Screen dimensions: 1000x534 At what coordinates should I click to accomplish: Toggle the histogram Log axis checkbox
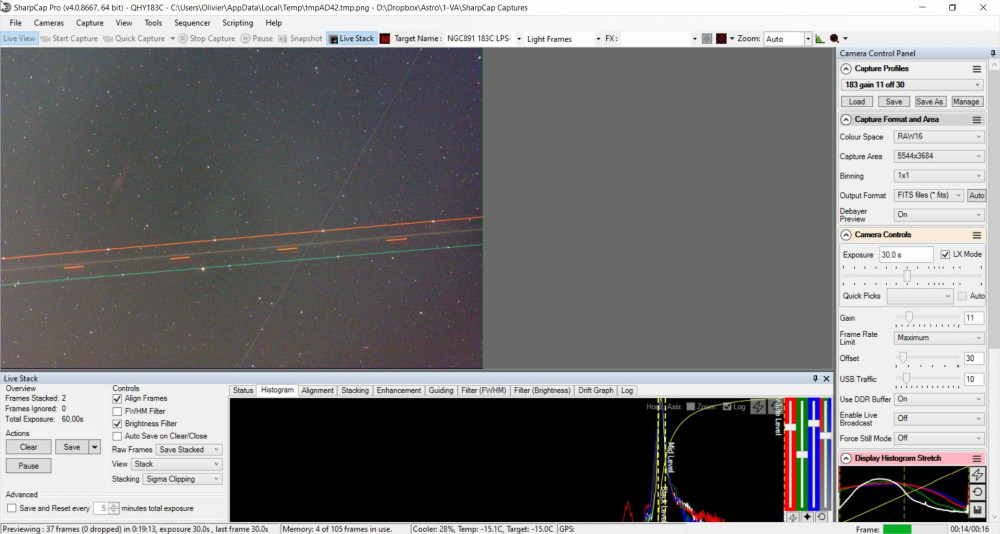pos(727,406)
